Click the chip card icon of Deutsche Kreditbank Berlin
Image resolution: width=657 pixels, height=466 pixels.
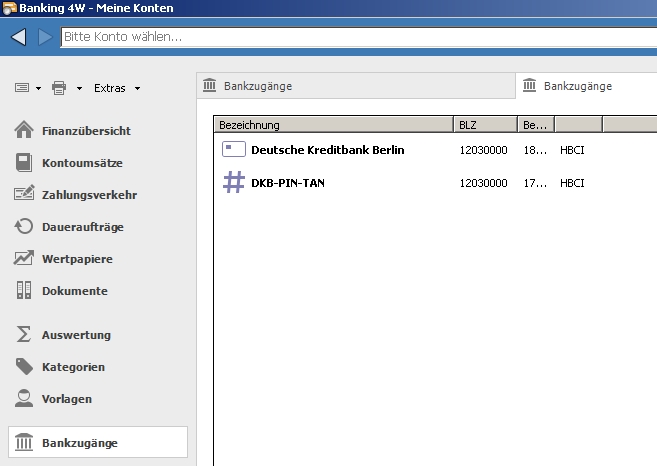click(x=234, y=149)
